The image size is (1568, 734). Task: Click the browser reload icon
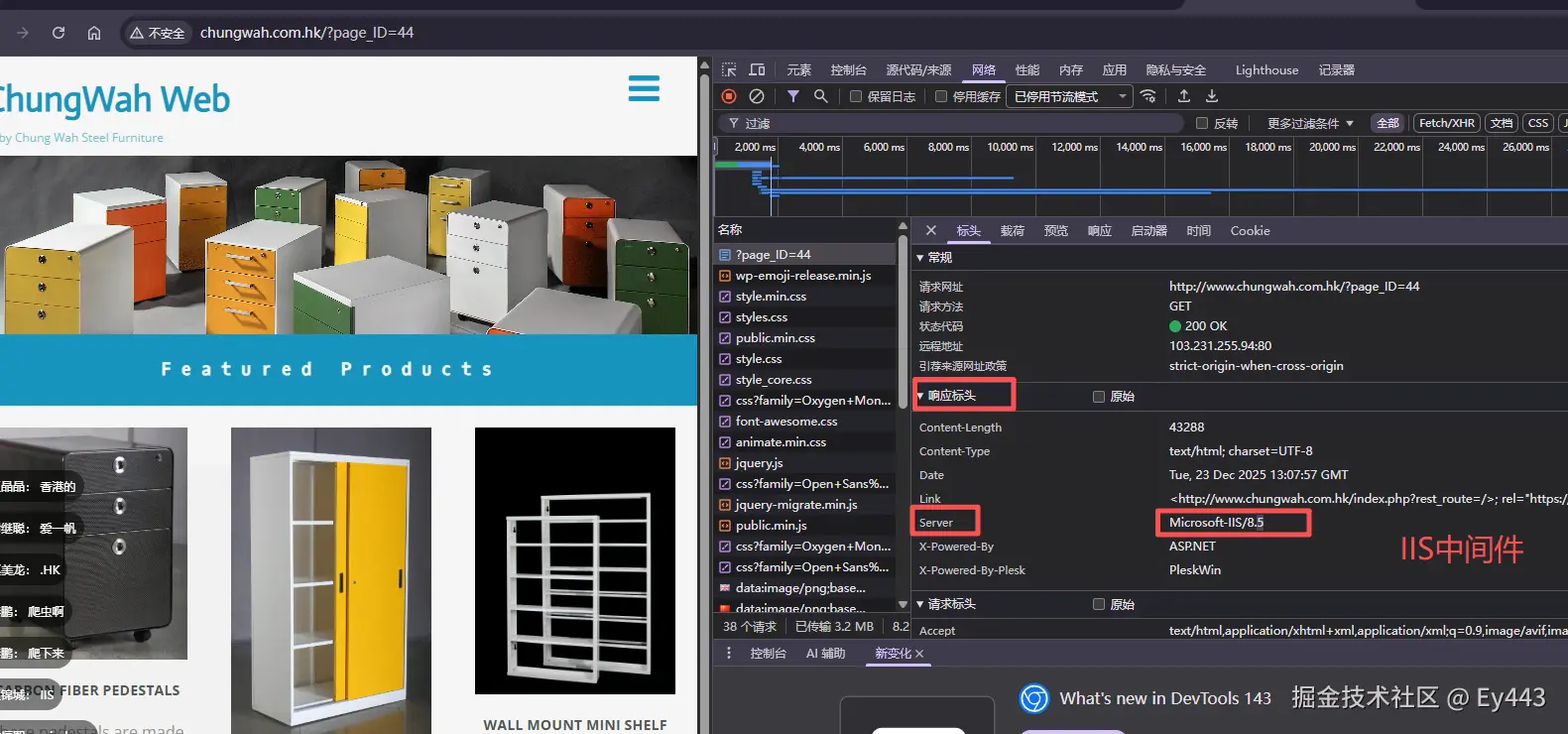coord(59,33)
